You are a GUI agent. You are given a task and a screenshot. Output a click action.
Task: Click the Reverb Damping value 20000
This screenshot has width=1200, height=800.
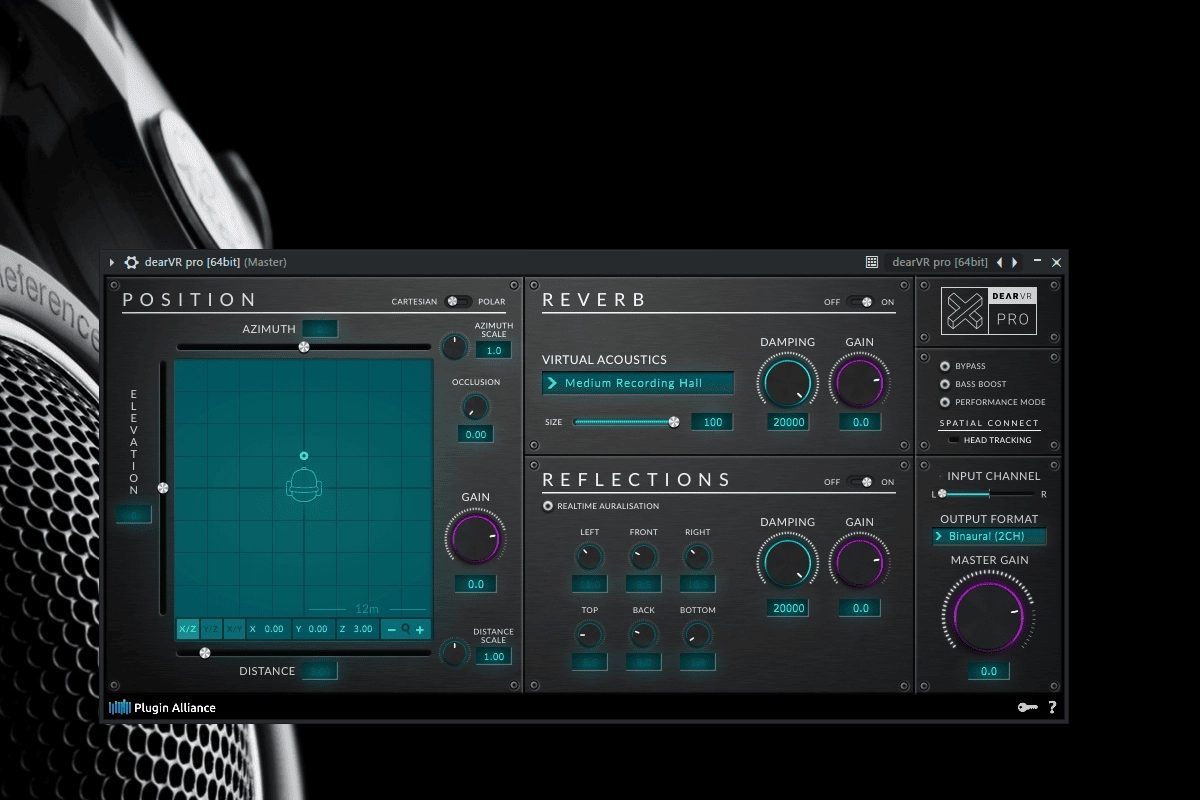click(789, 422)
